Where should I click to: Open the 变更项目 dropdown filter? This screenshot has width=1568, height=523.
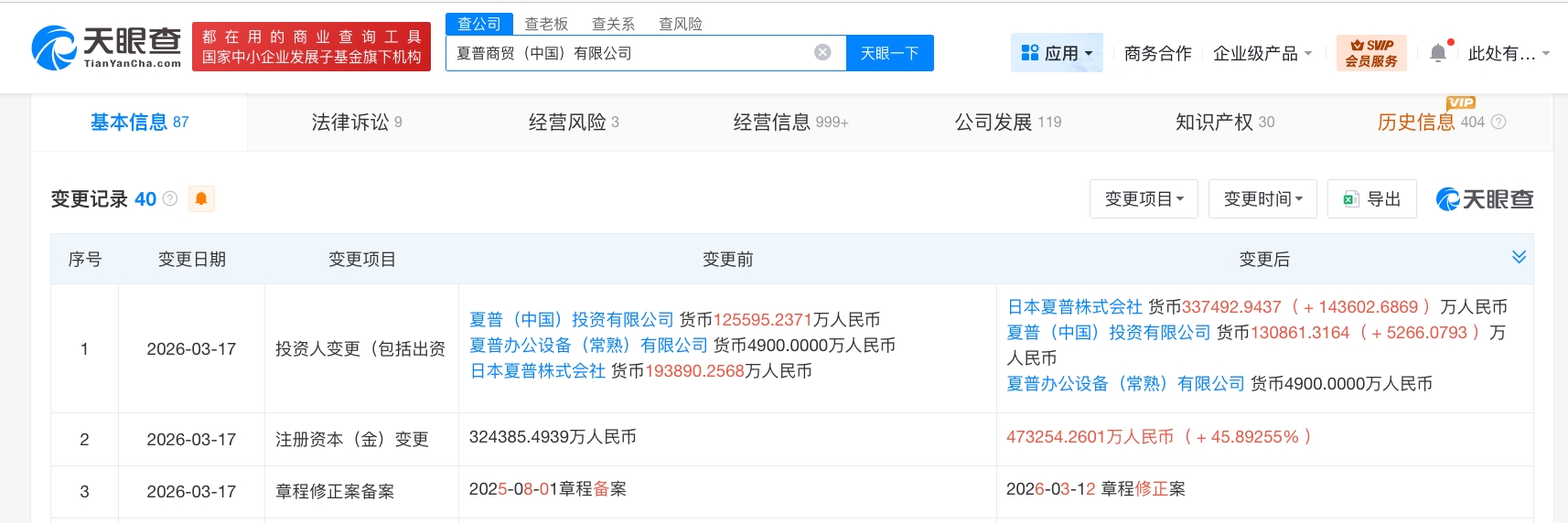(x=1144, y=199)
